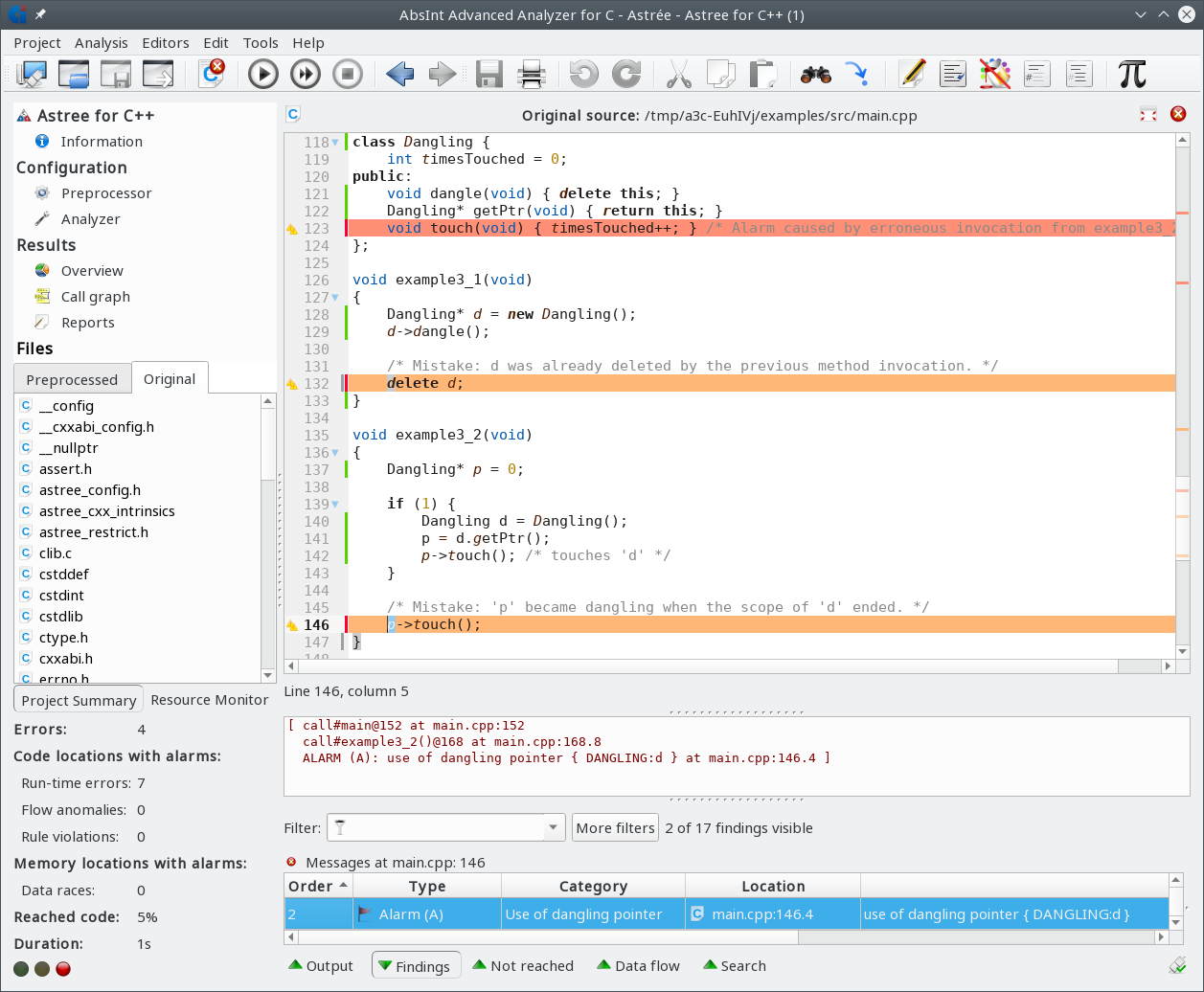Image resolution: width=1204 pixels, height=992 pixels.
Task: Switch to the Preprocessed files tab
Action: click(72, 380)
